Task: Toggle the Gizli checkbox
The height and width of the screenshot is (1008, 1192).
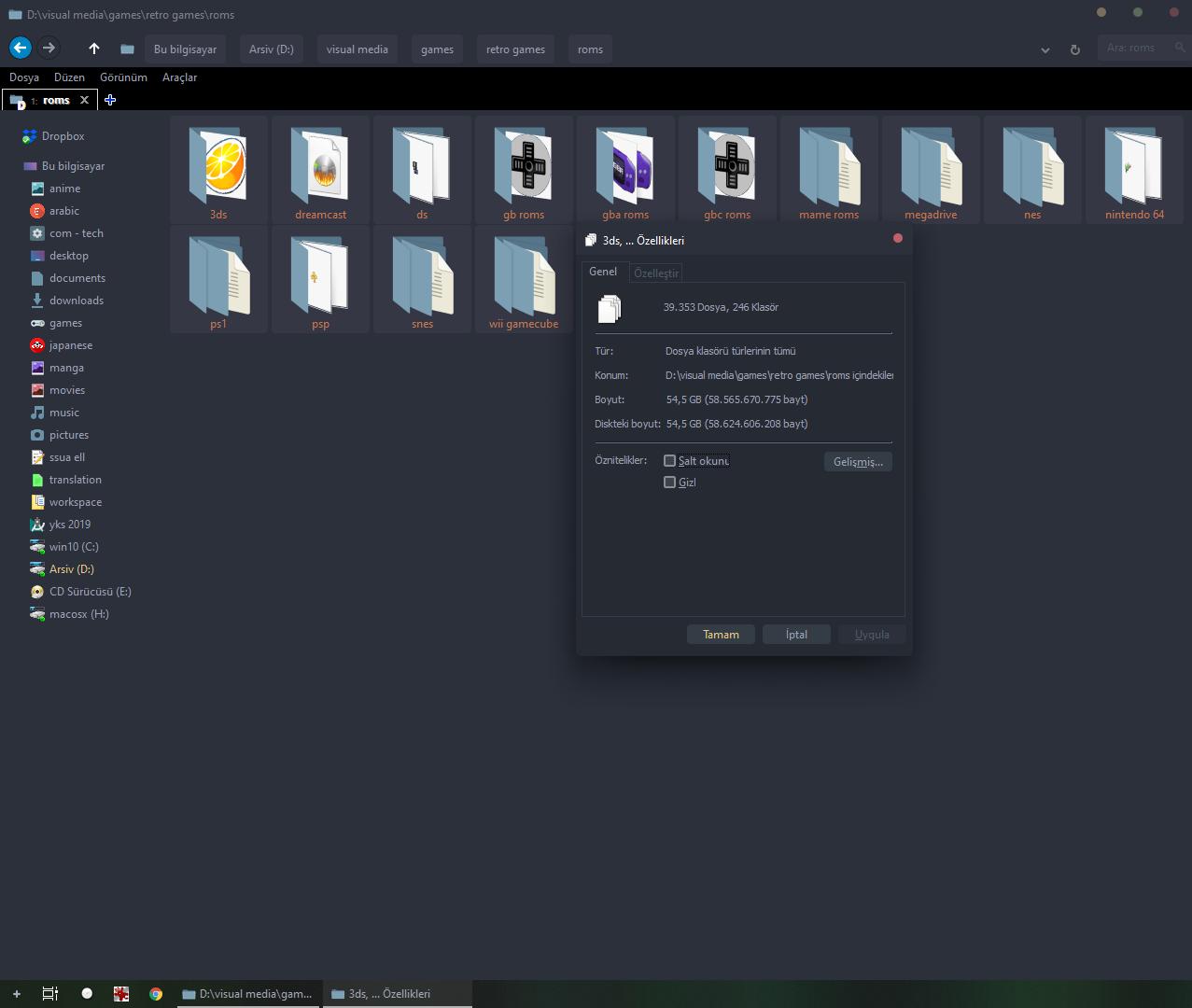Action: pyautogui.click(x=669, y=483)
